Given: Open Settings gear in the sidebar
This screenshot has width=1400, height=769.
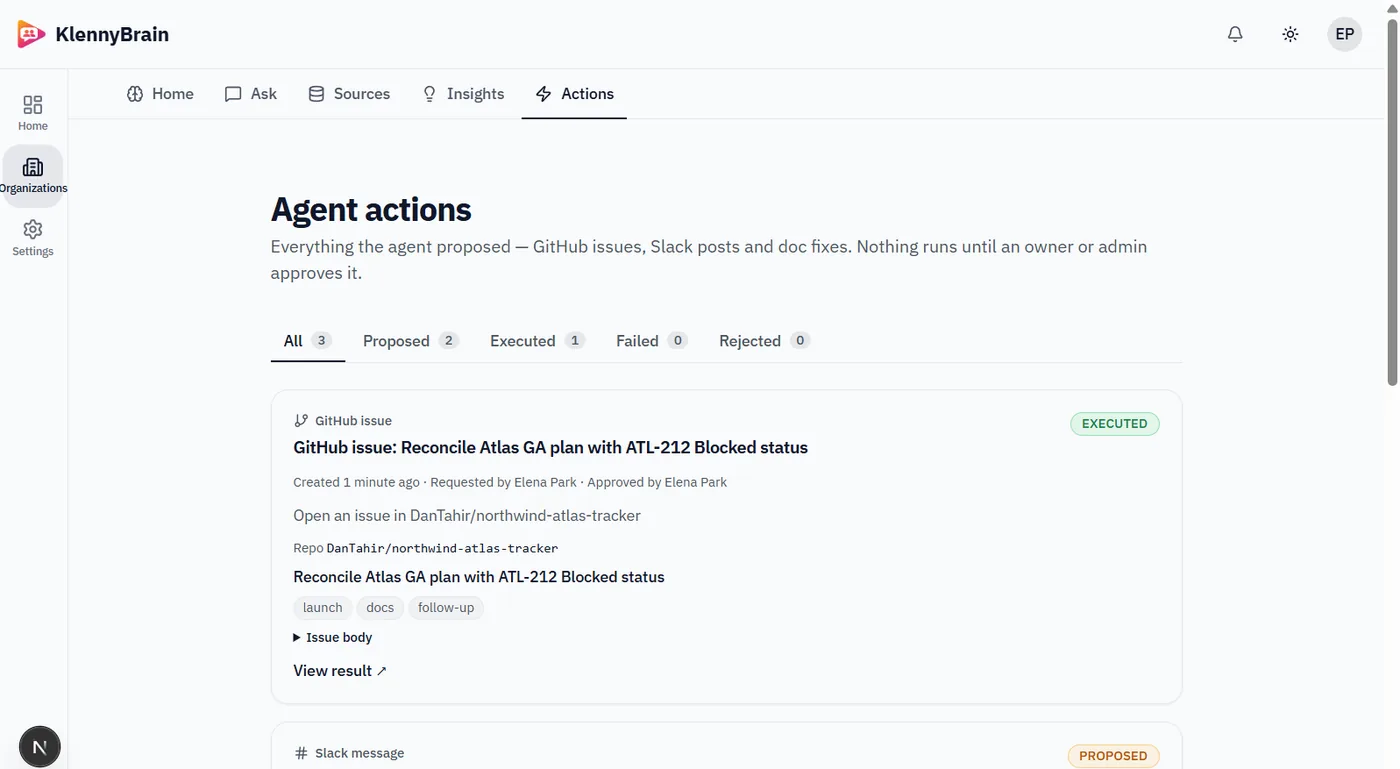Looking at the screenshot, I should (33, 239).
